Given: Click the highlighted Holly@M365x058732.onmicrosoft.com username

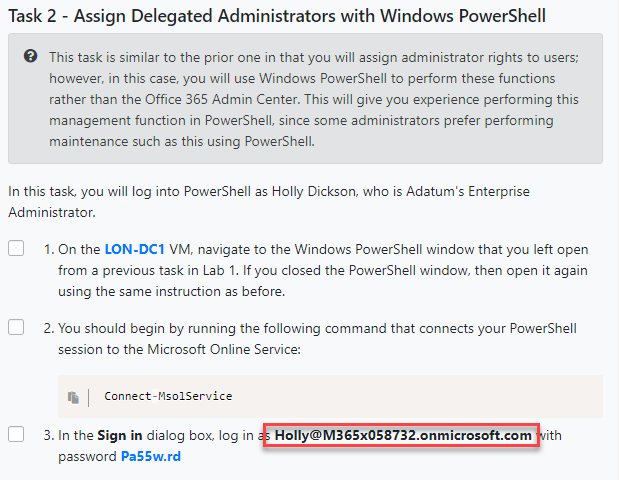Looking at the screenshot, I should pyautogui.click(x=403, y=436).
